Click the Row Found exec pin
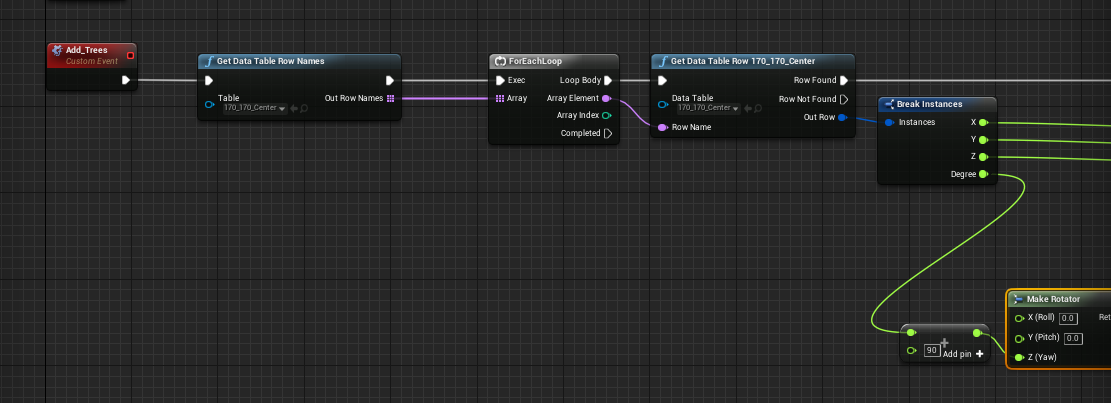The image size is (1111, 403). [843, 80]
